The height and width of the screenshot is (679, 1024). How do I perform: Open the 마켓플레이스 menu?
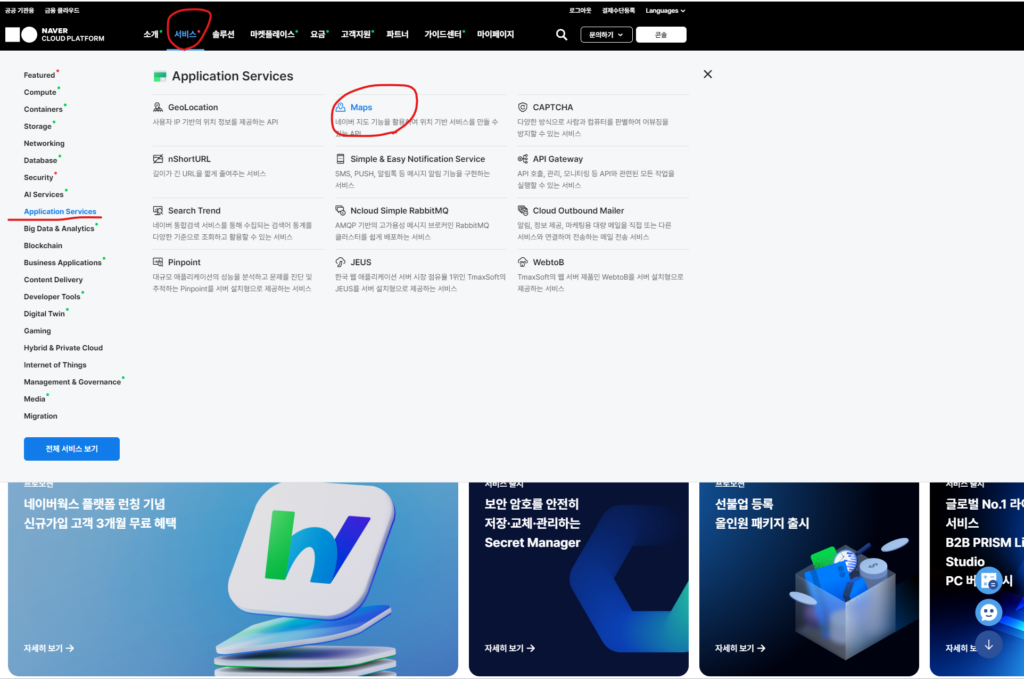[x=273, y=35]
